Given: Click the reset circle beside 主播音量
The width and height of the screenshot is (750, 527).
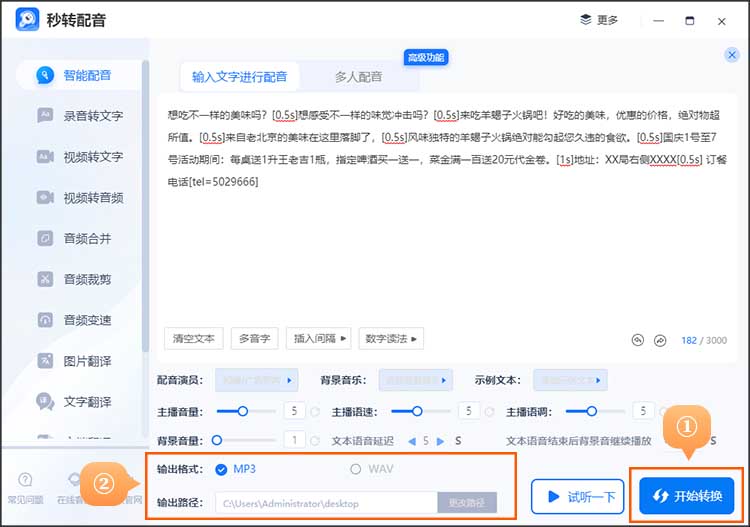Looking at the screenshot, I should (315, 411).
